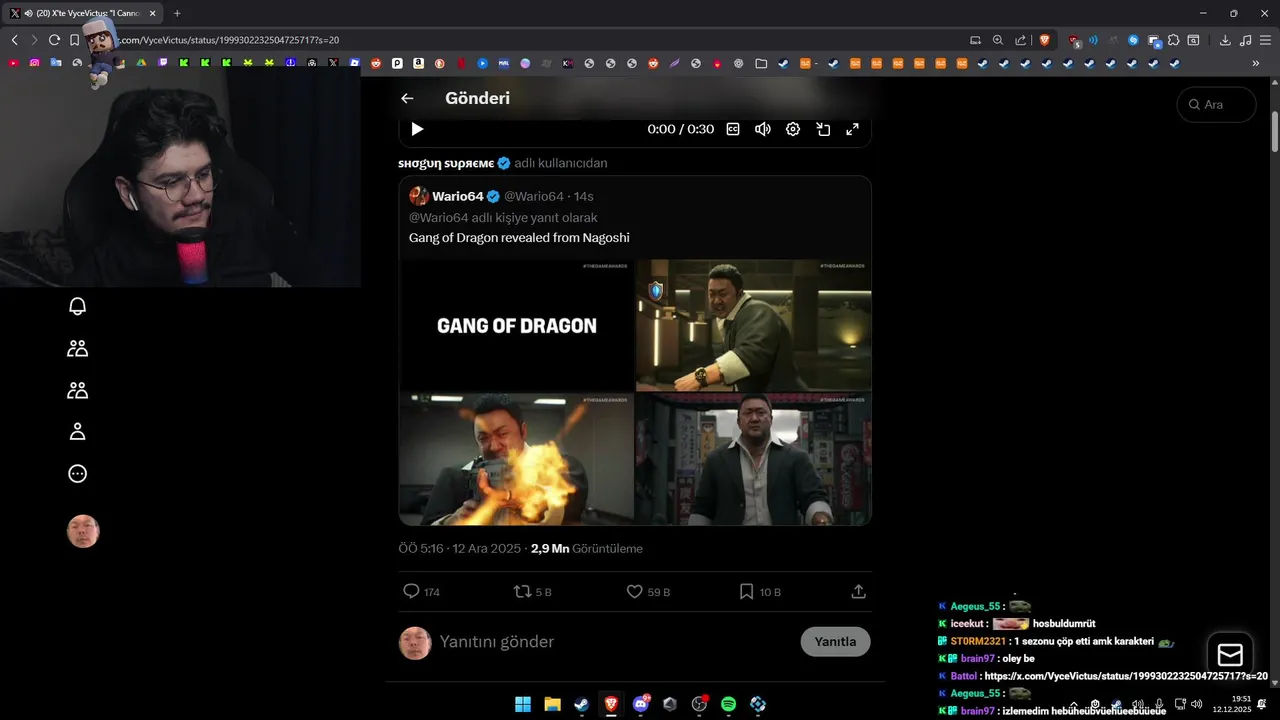Enable picture-in-picture for the video
This screenshot has height=720, width=1280.
pos(823,129)
